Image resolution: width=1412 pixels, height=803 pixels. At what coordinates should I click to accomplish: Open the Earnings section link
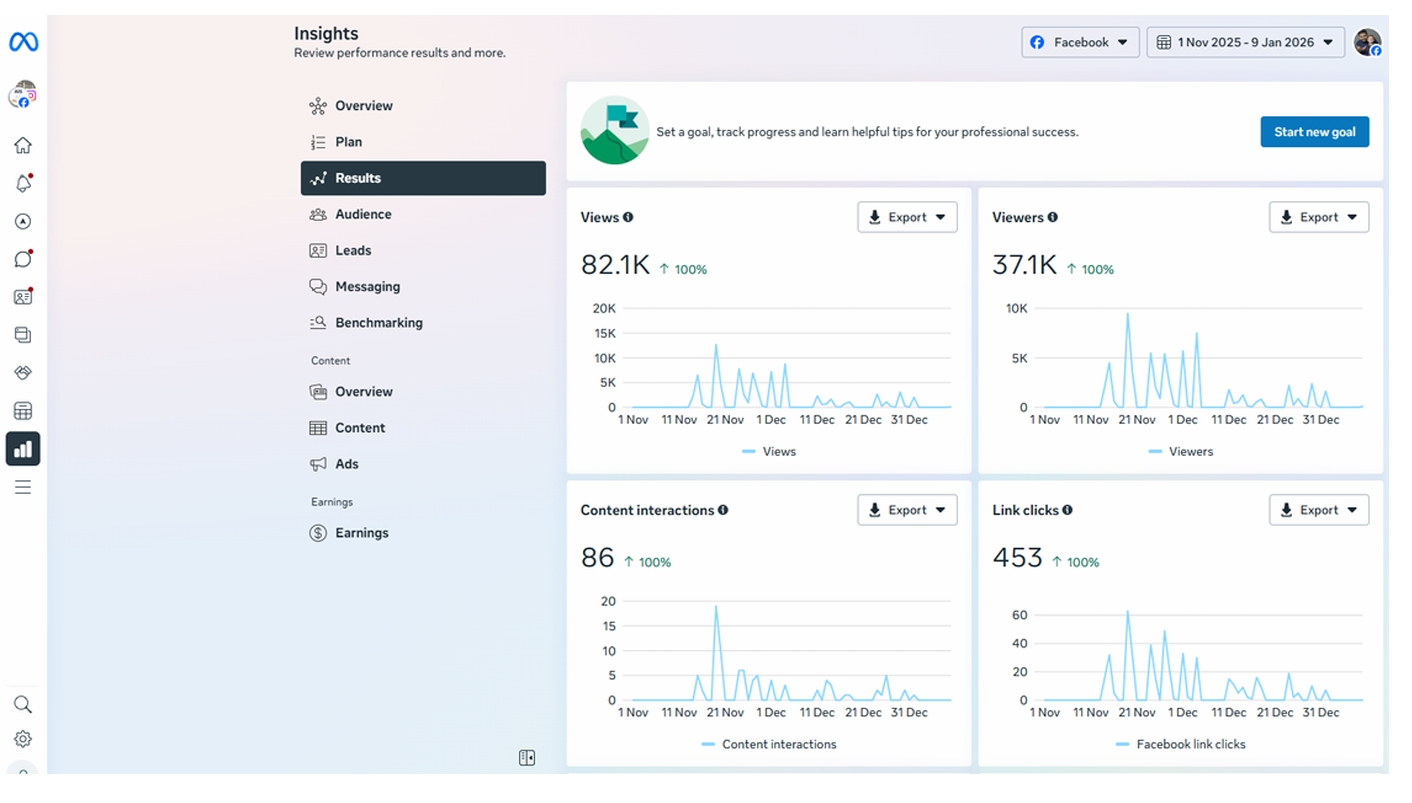361,533
